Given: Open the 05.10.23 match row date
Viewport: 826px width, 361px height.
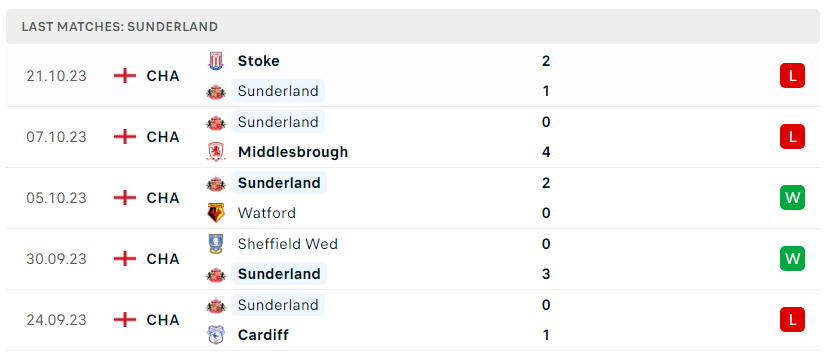Looking at the screenshot, I should pos(56,198).
